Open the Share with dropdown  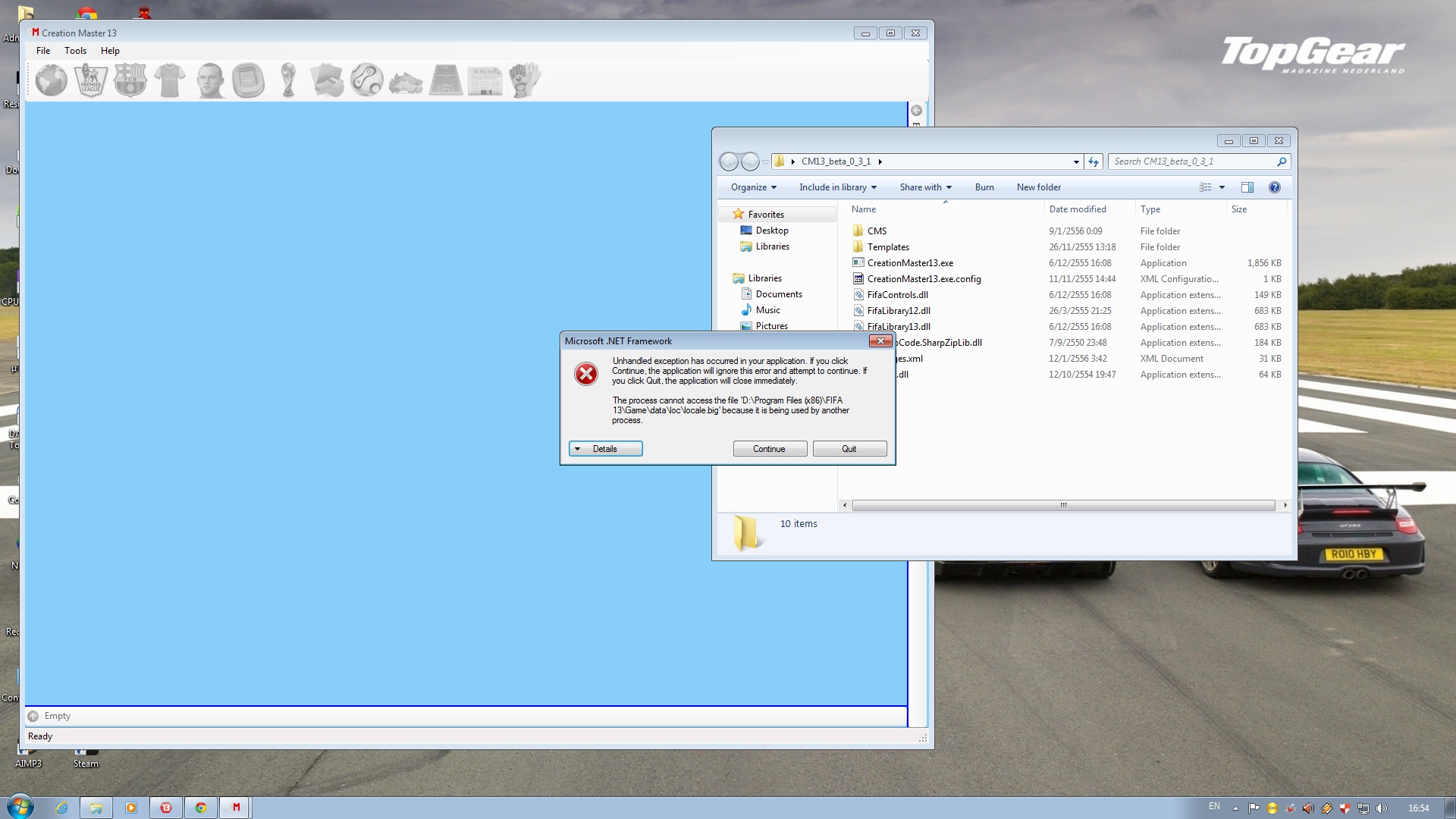925,187
